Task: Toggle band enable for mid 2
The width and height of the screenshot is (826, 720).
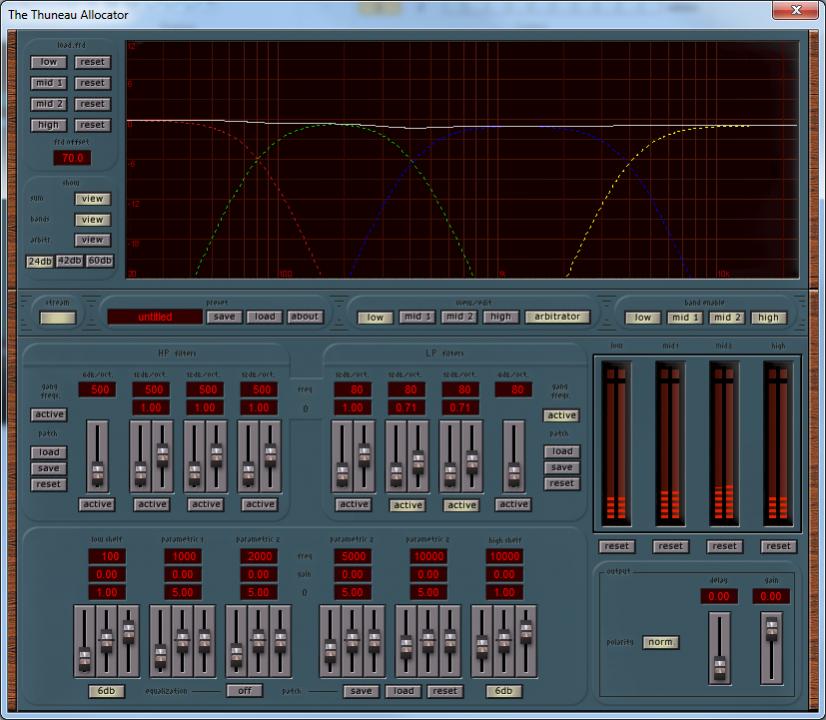Action: coord(726,318)
